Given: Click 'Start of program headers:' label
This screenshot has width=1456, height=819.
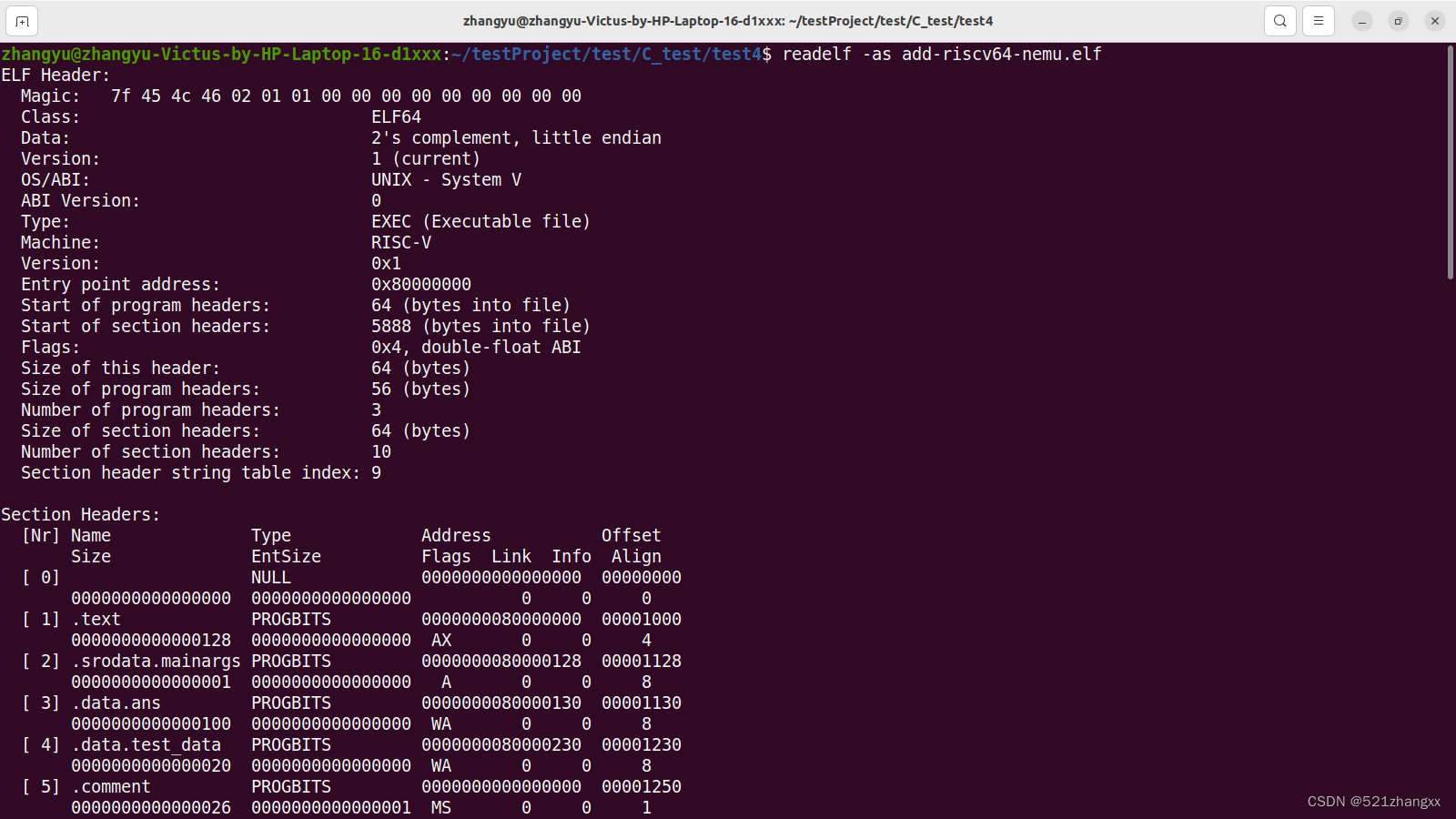Looking at the screenshot, I should (x=146, y=305).
